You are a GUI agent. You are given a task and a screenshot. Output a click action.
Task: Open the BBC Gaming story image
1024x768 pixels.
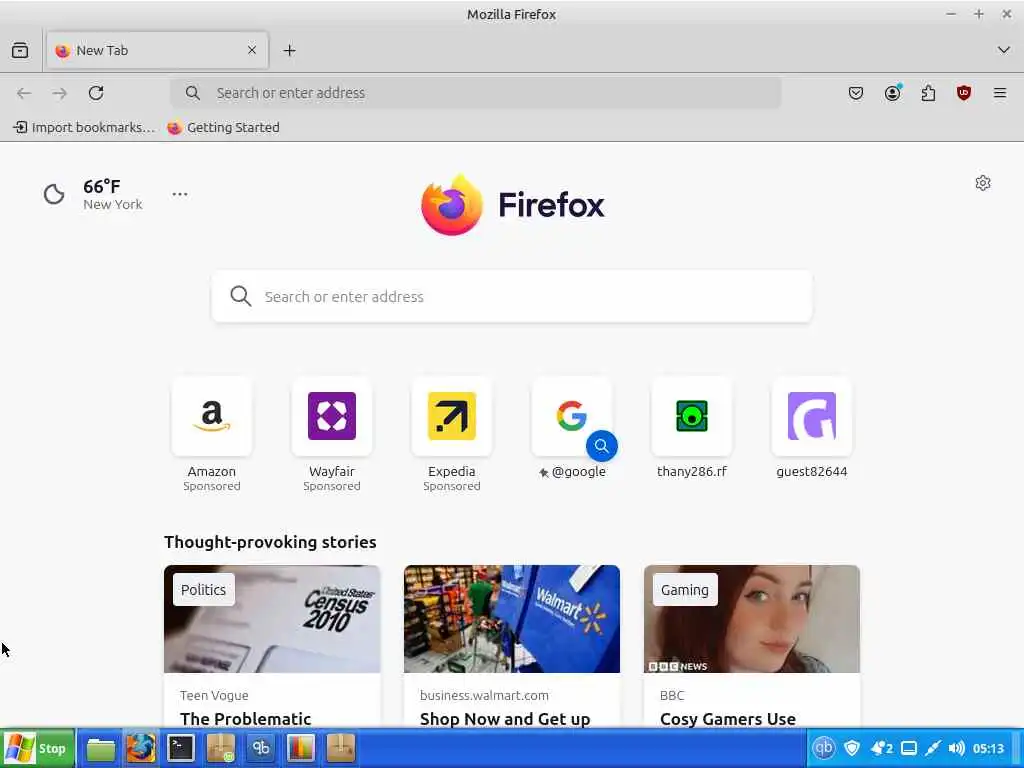752,618
